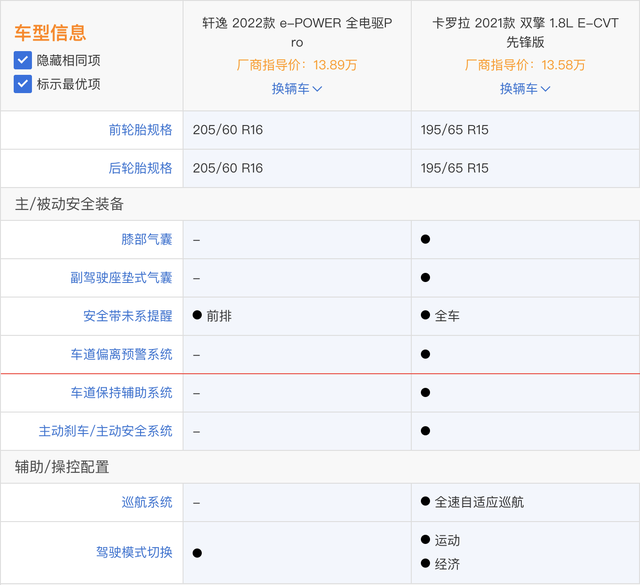Click the 厂商指导价 13.89万 price
The width and height of the screenshot is (640, 585).
point(297,65)
